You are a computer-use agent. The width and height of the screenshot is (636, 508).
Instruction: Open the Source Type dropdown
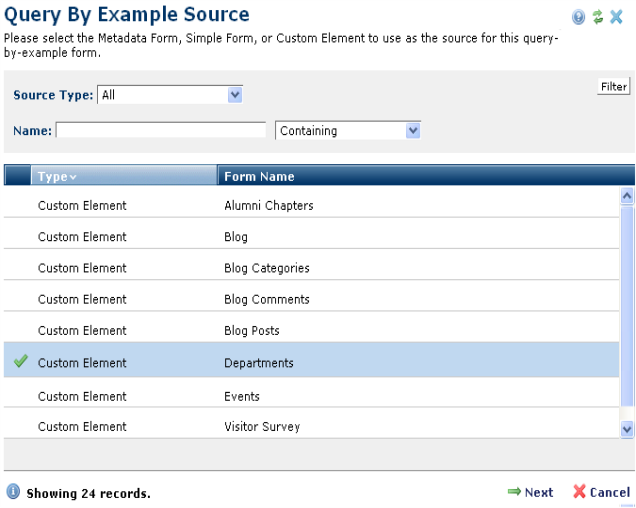235,95
